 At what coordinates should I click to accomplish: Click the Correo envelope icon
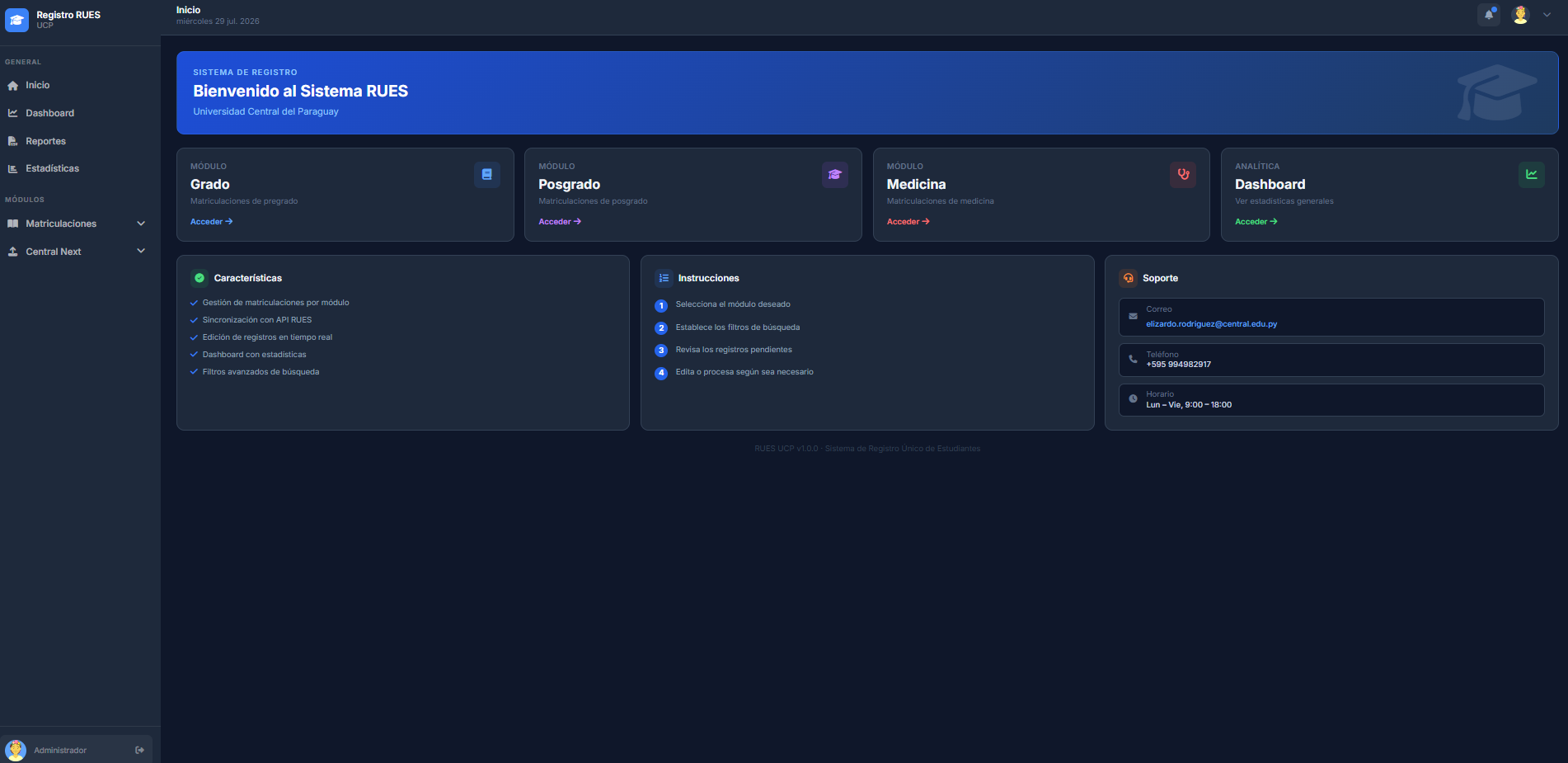coord(1133,316)
